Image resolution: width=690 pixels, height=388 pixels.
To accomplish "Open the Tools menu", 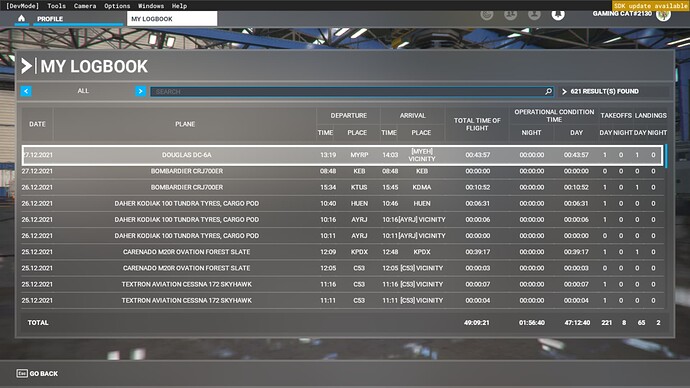I will click(56, 6).
